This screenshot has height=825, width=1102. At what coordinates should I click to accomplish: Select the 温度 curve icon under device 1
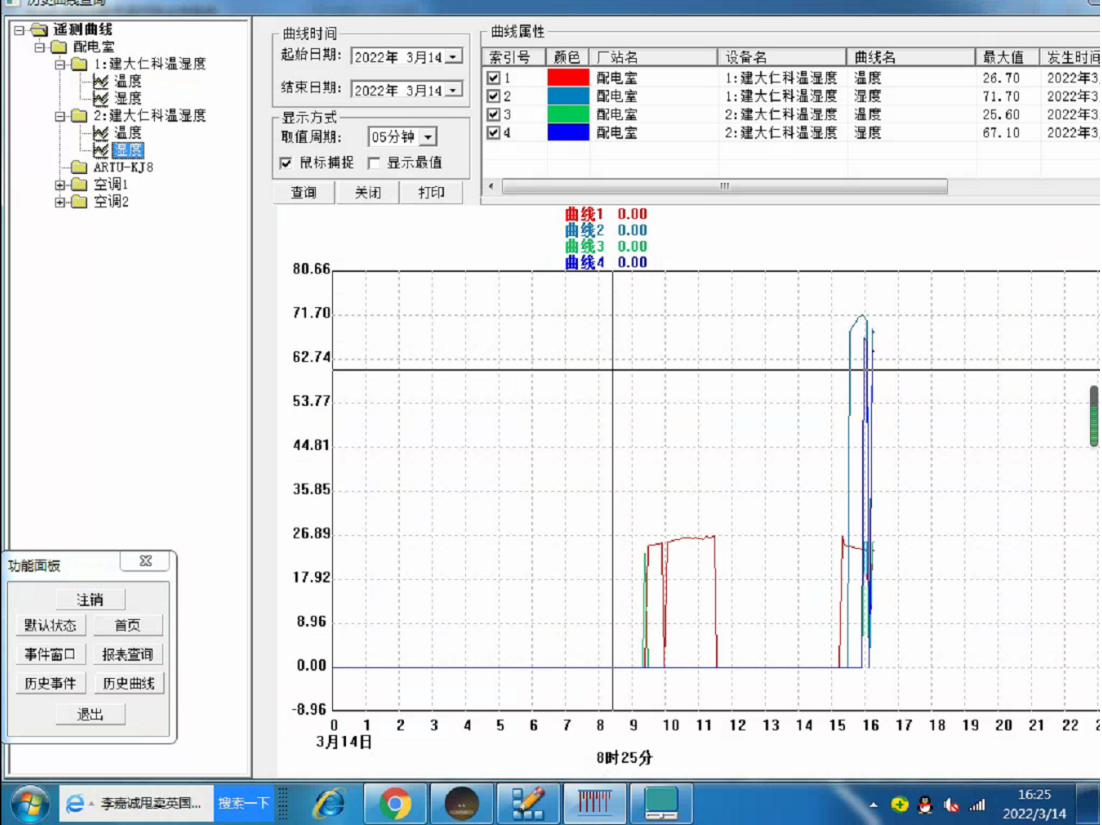point(101,82)
